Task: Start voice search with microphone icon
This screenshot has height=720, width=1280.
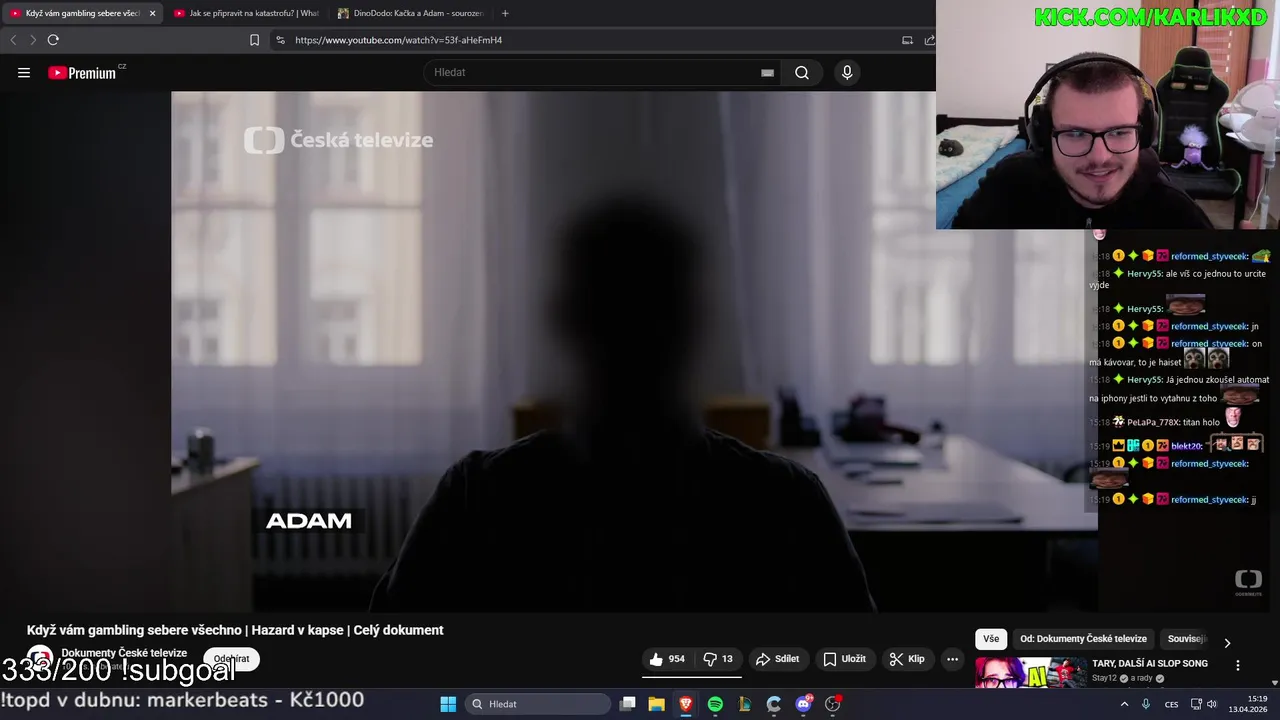Action: [x=847, y=72]
